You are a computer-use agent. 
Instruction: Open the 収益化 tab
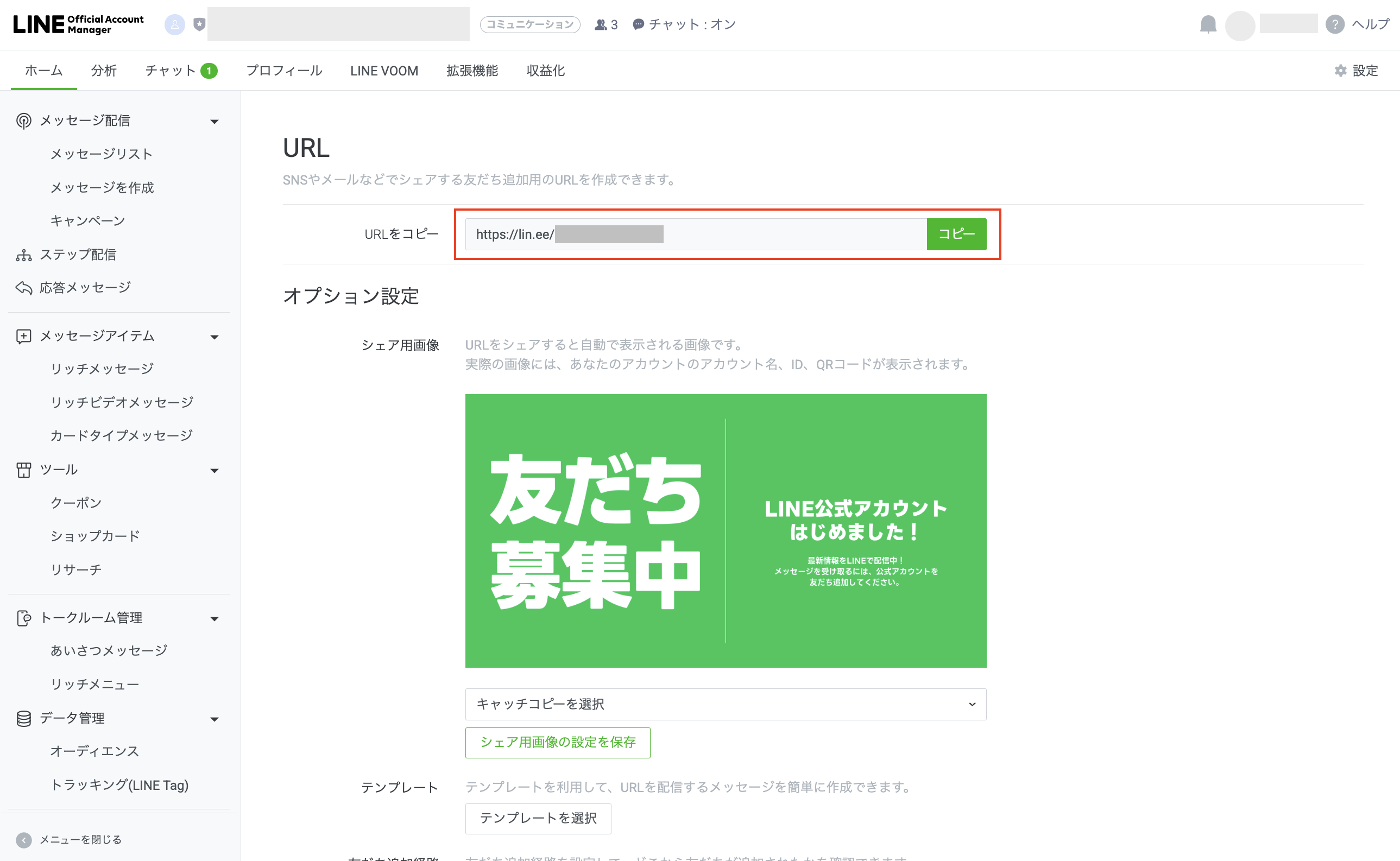(545, 71)
